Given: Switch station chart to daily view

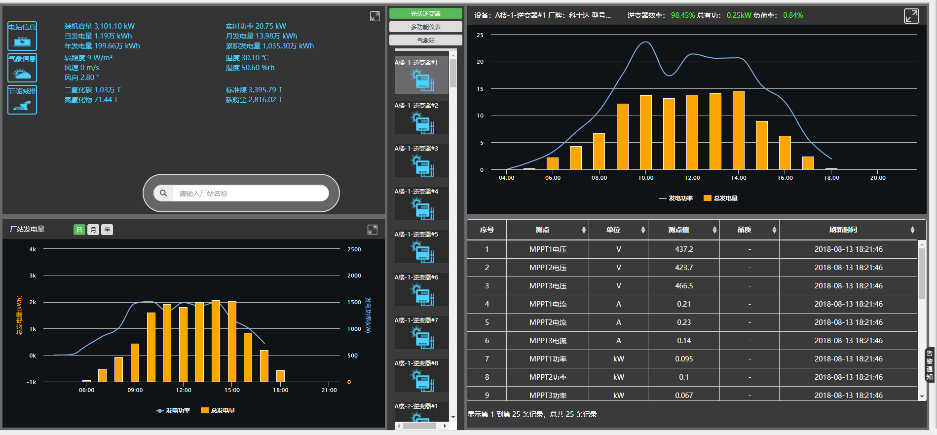Looking at the screenshot, I should coord(79,229).
